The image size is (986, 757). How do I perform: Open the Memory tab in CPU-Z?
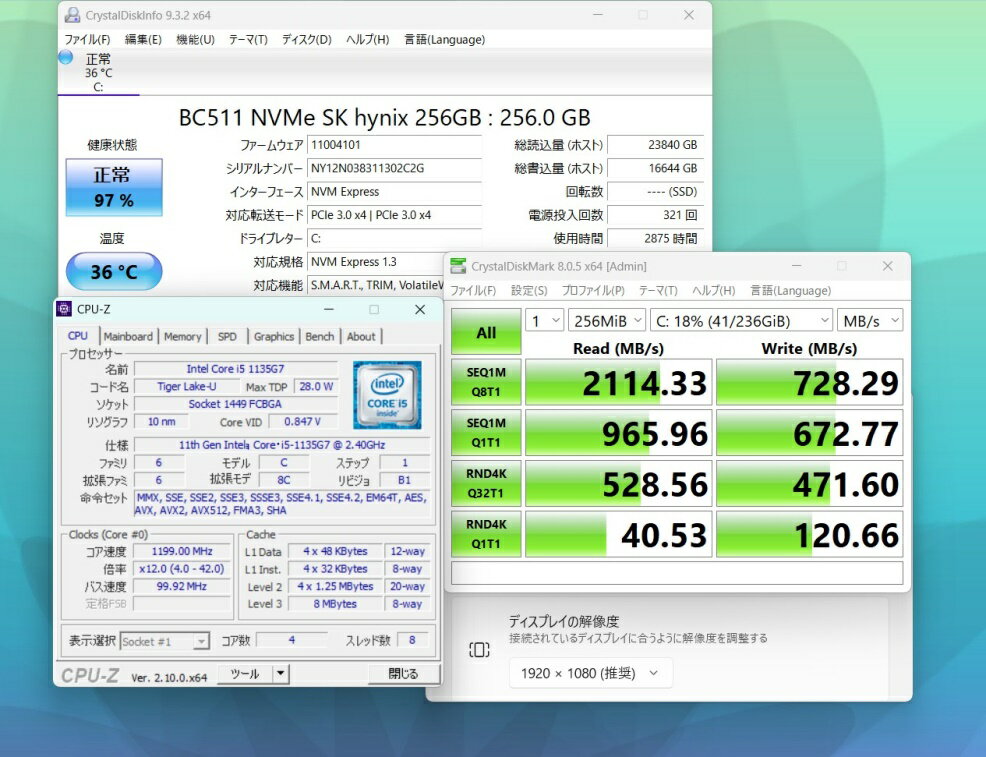[x=182, y=337]
